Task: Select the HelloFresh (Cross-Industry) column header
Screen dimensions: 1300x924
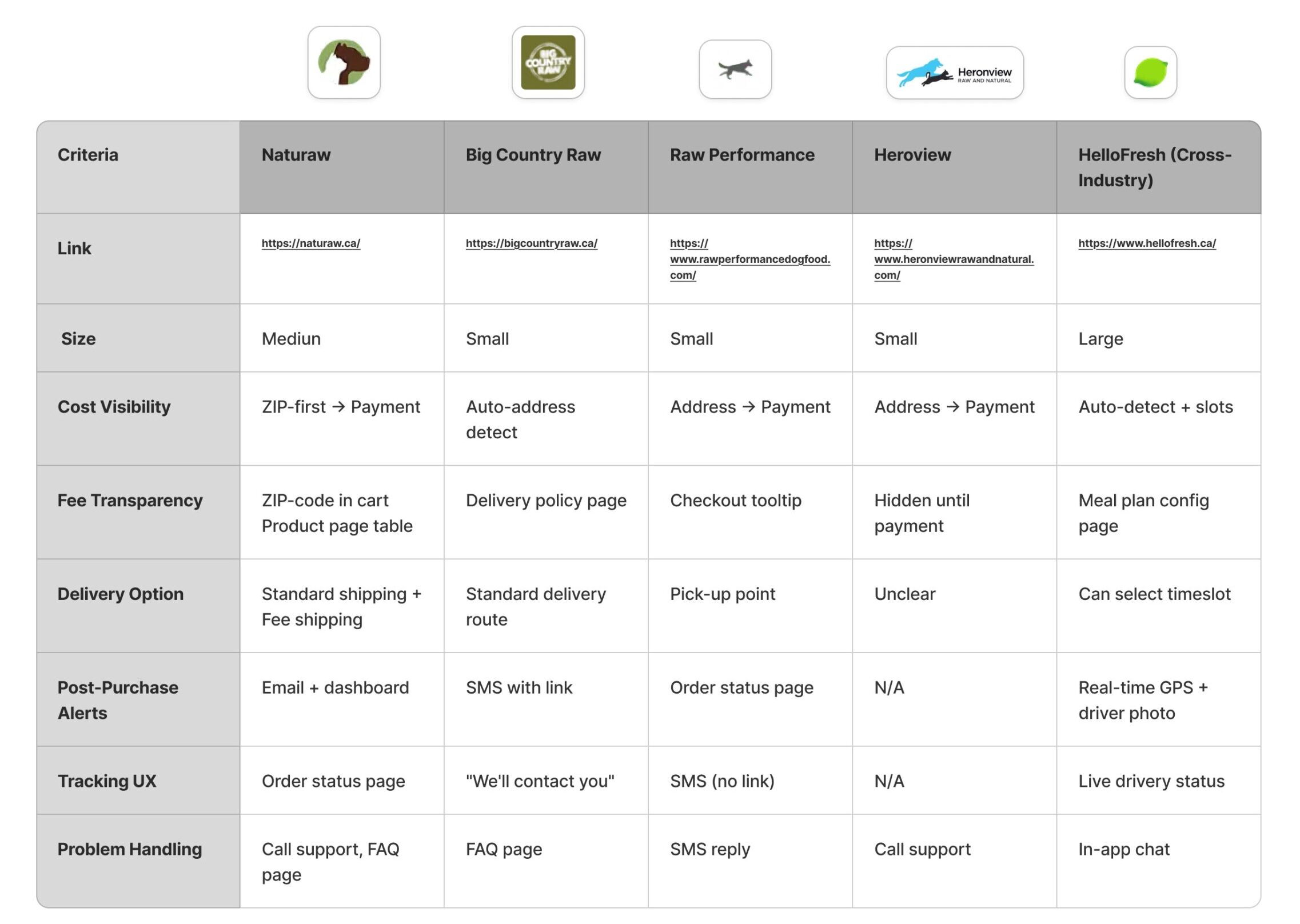Action: coord(1155,167)
